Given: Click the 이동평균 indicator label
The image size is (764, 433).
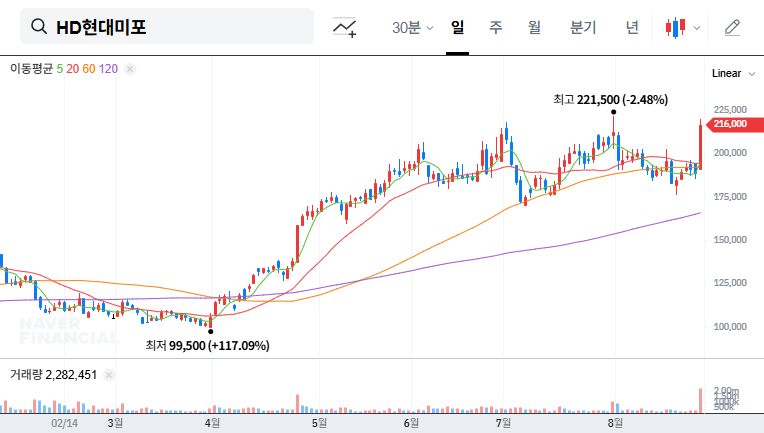Looking at the screenshot, I should tap(31, 69).
